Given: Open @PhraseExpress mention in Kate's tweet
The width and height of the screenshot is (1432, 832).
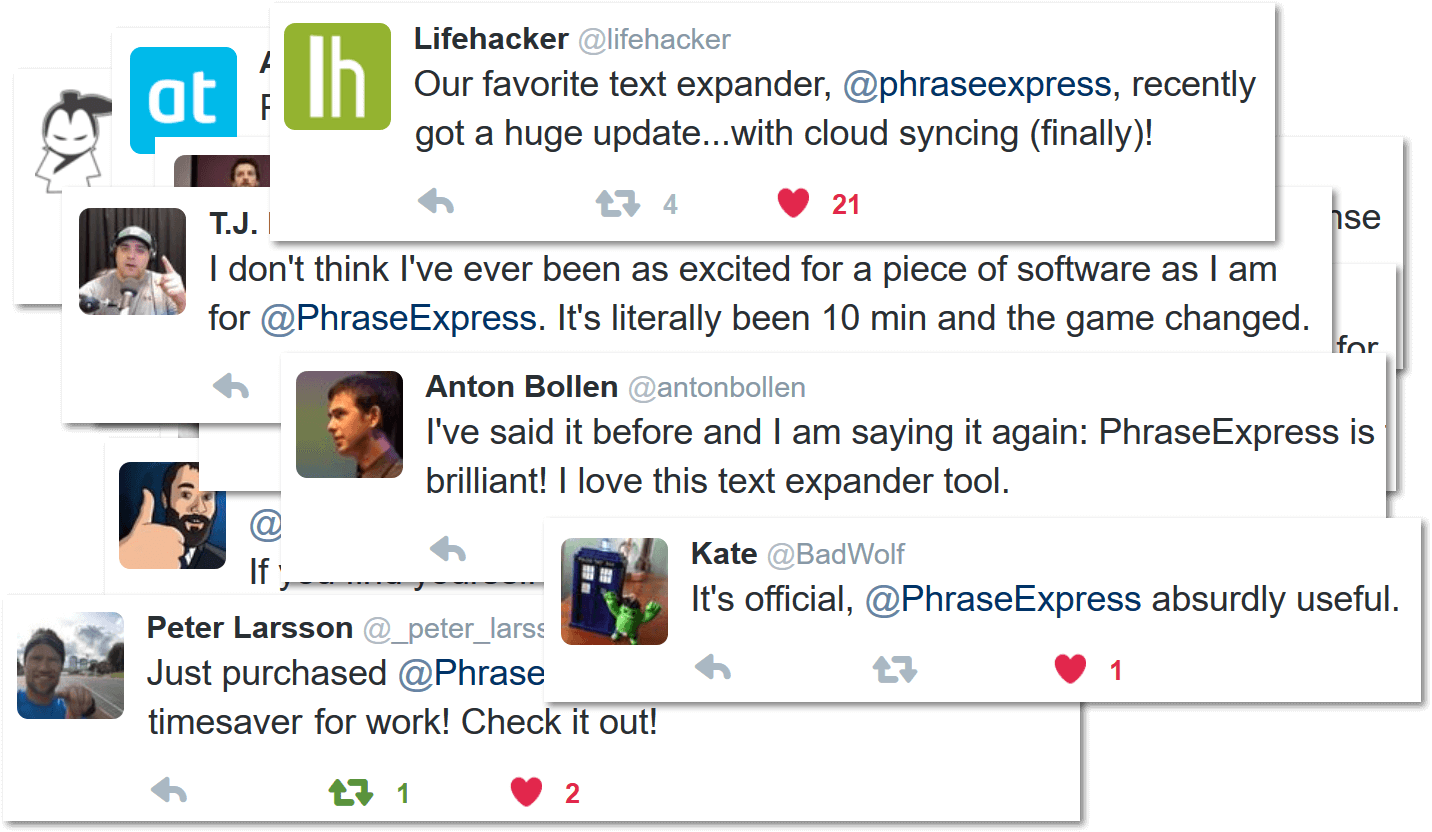Looking at the screenshot, I should pos(1002,599).
